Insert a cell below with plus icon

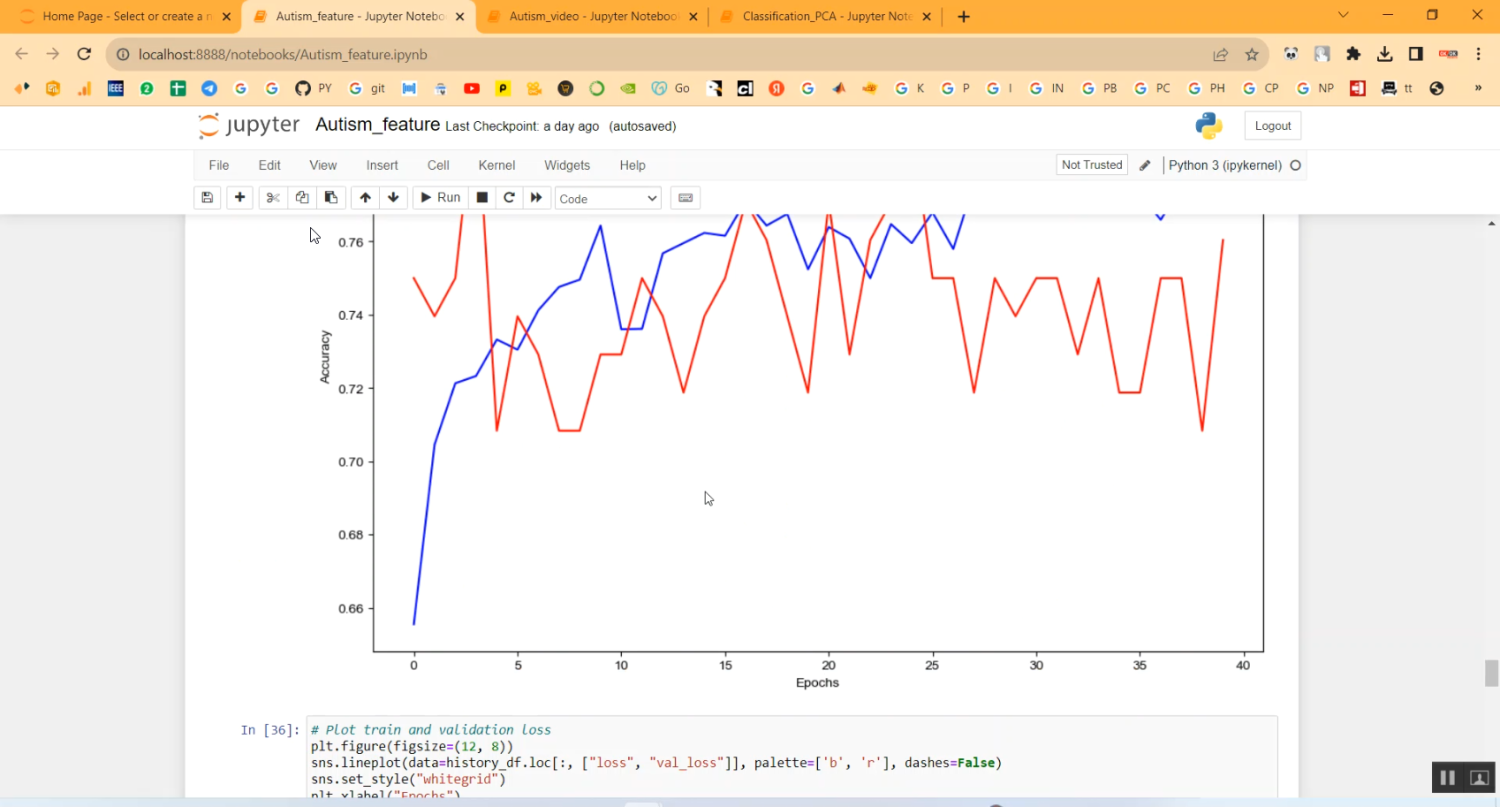240,198
